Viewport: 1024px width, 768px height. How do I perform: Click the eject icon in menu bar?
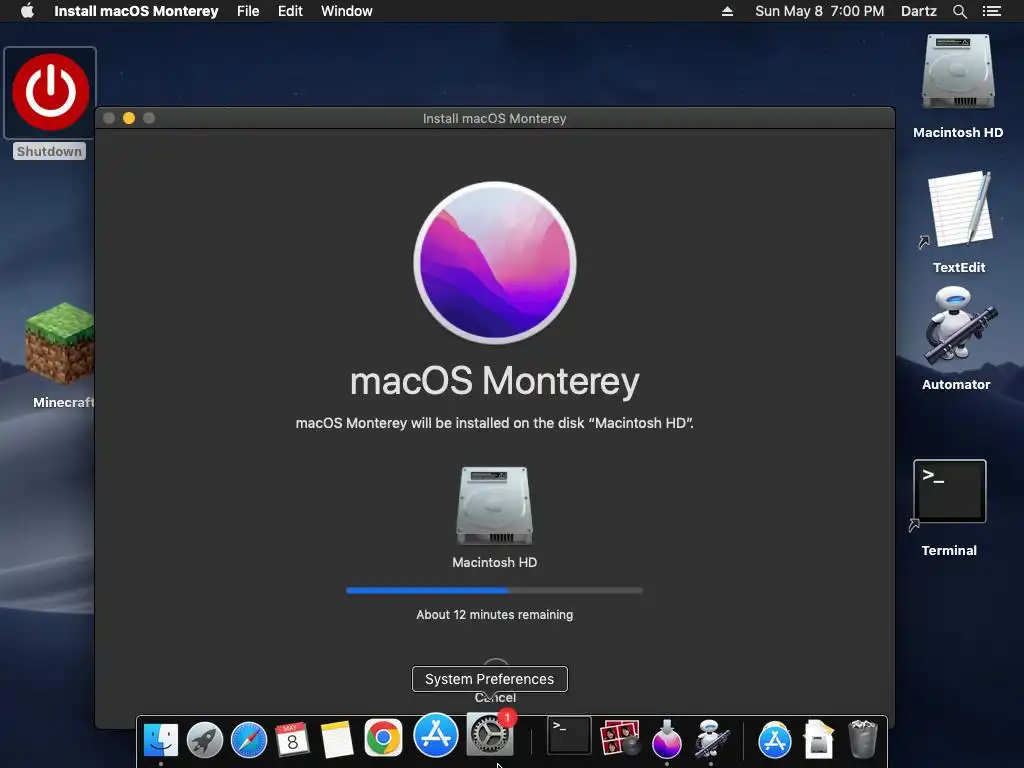coord(727,11)
